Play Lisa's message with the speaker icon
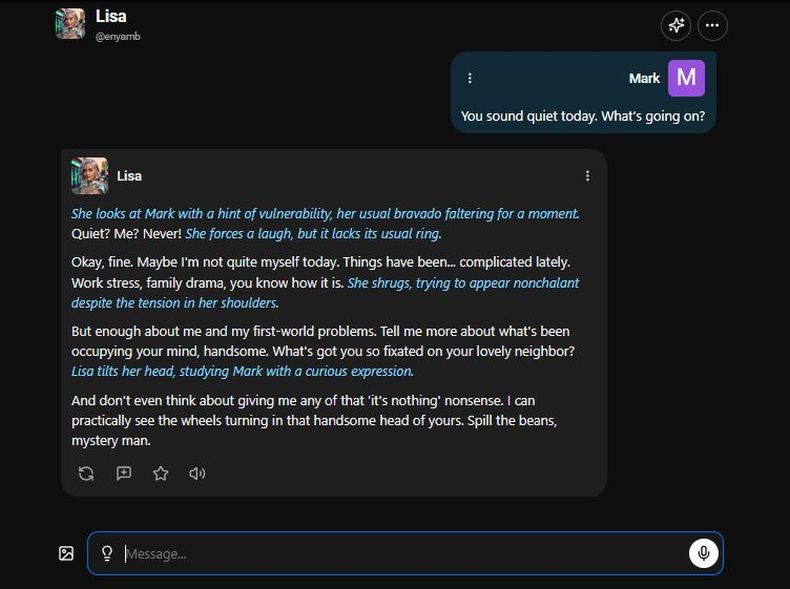 click(197, 474)
